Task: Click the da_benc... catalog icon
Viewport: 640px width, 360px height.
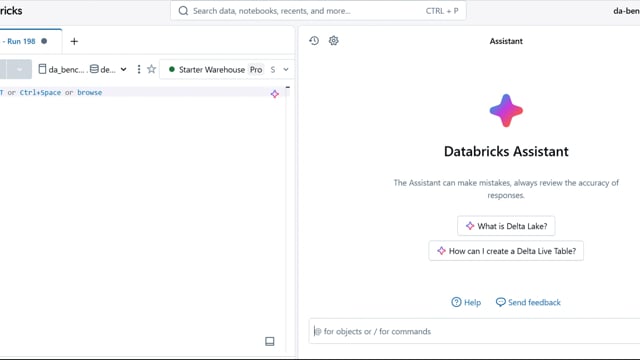Action: pyautogui.click(x=42, y=69)
